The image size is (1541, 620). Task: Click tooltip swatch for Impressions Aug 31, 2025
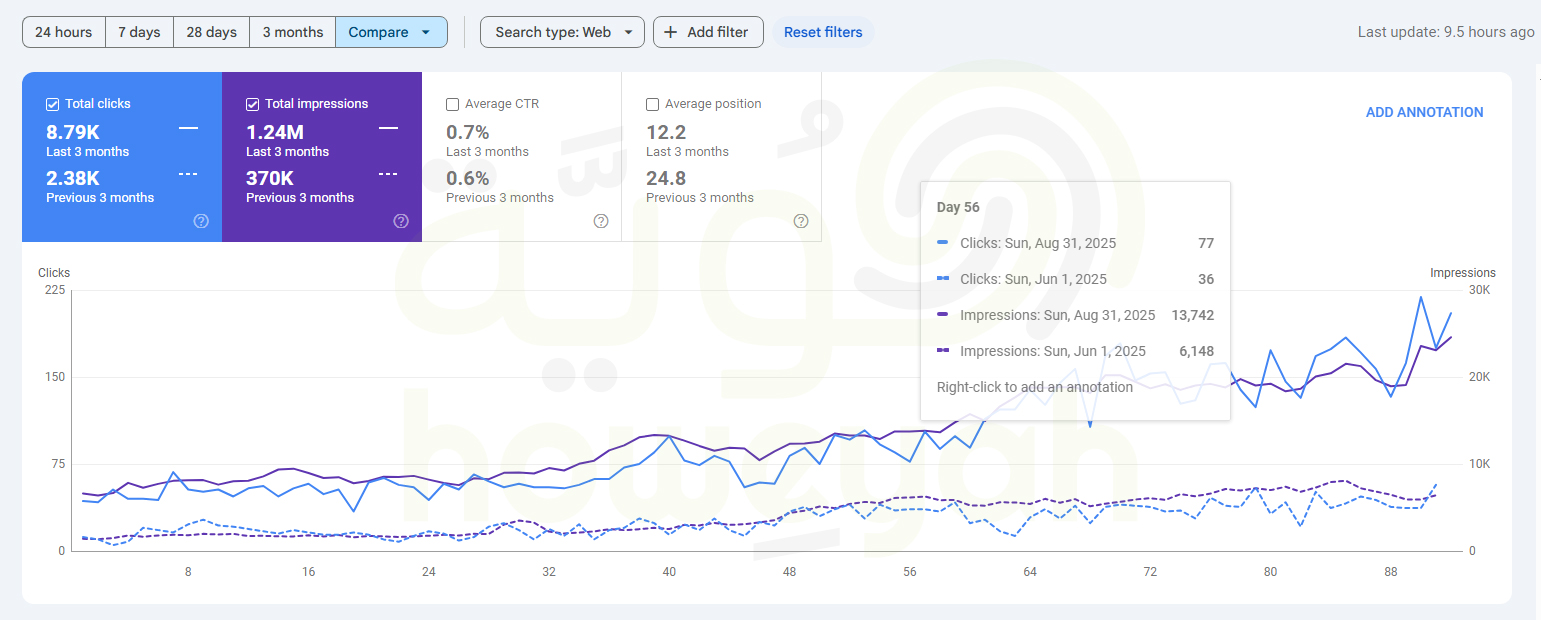tap(943, 315)
